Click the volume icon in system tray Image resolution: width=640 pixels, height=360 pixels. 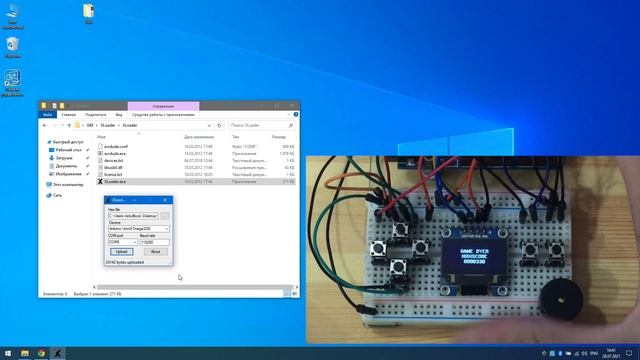tap(584, 353)
